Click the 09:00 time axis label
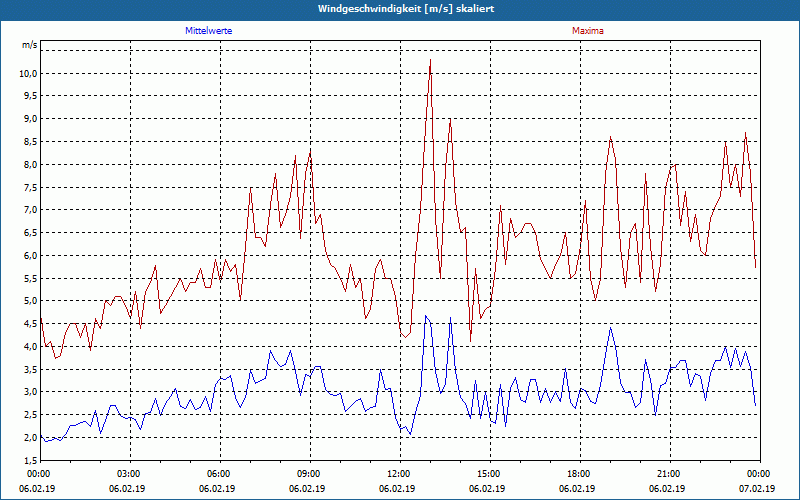The image size is (800, 500). pos(310,474)
